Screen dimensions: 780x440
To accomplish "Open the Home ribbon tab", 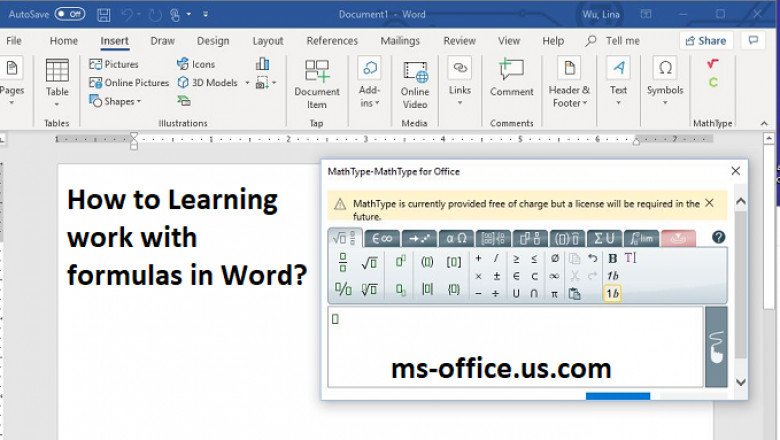I will [64, 41].
